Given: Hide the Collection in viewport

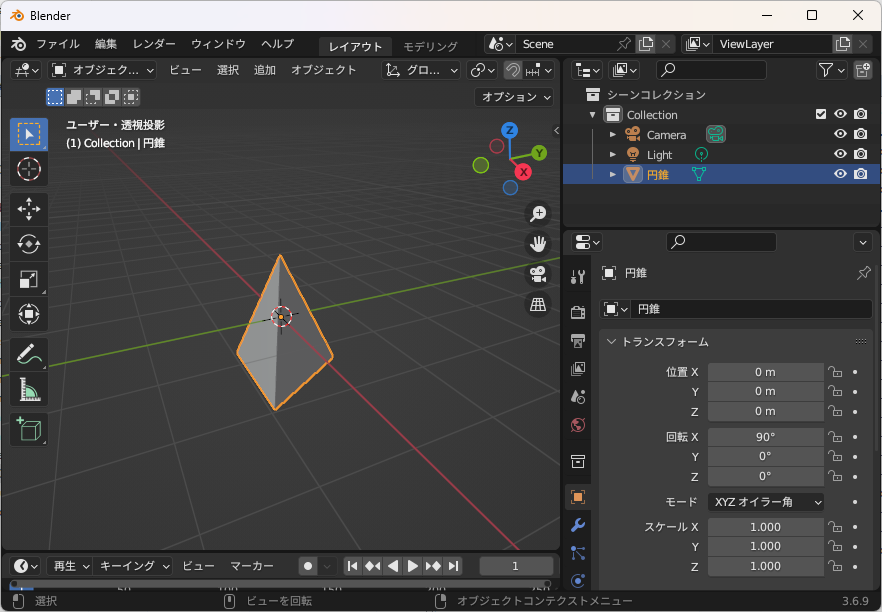Looking at the screenshot, I should tap(840, 114).
